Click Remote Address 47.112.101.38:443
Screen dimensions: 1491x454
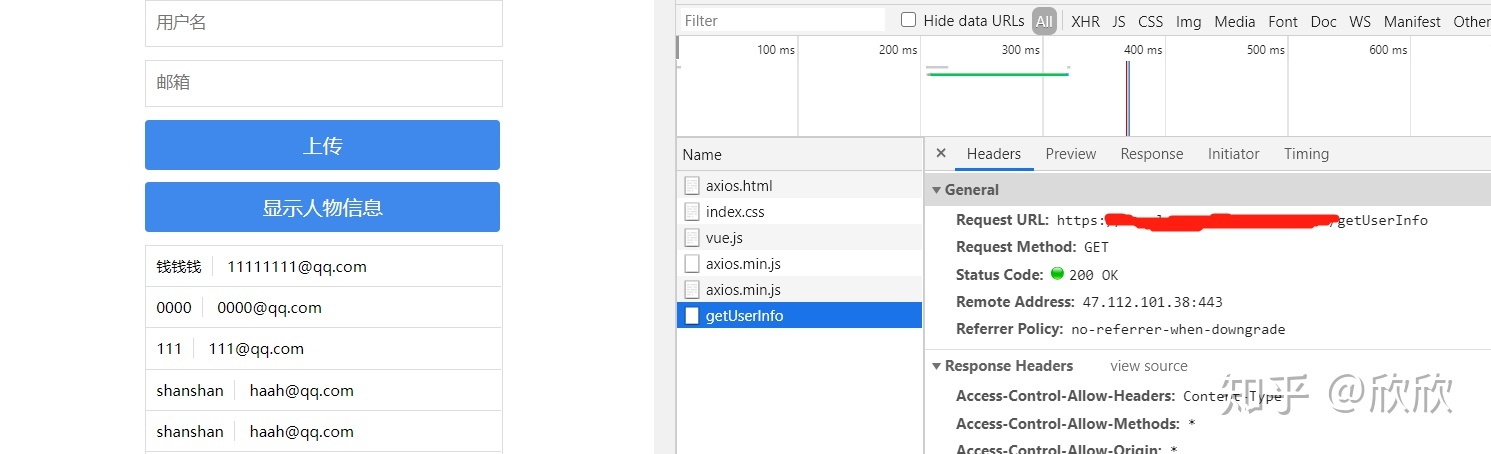click(x=1152, y=302)
